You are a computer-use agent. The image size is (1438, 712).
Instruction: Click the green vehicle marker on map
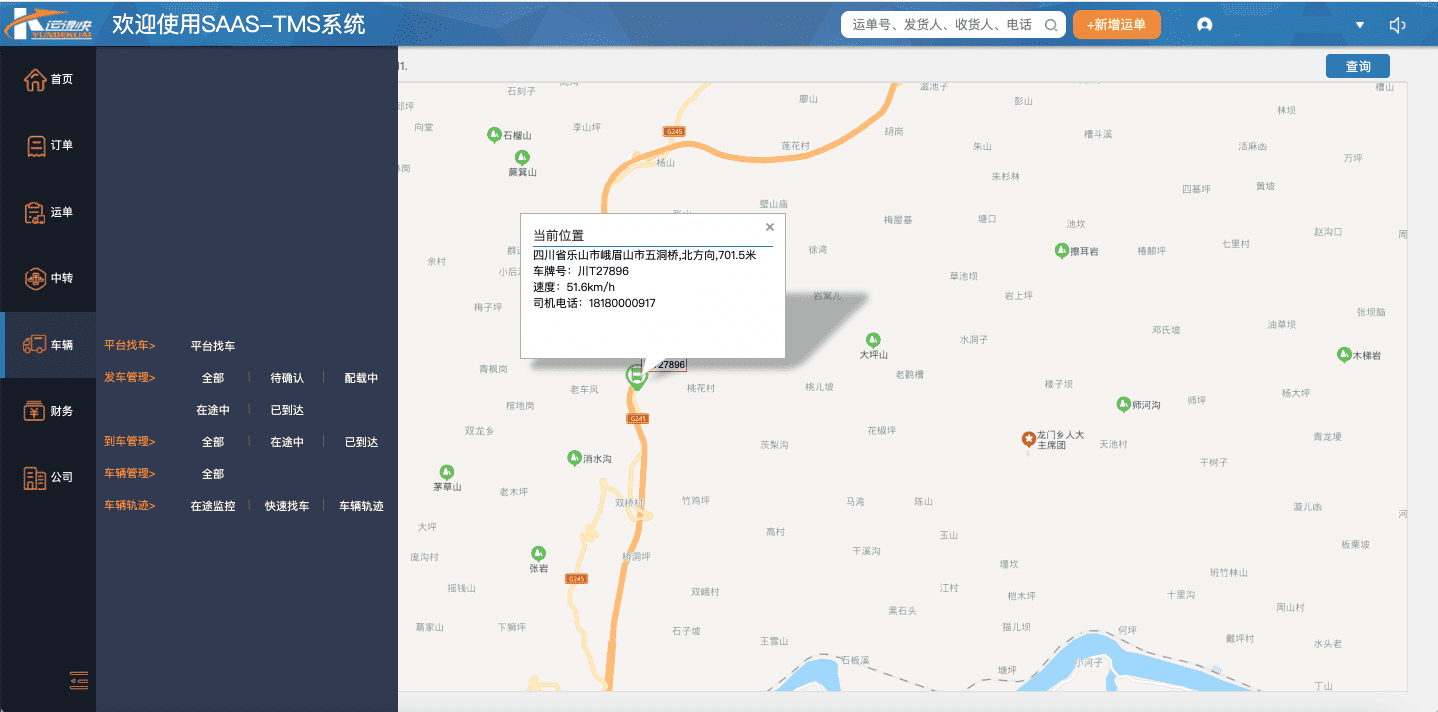click(636, 375)
